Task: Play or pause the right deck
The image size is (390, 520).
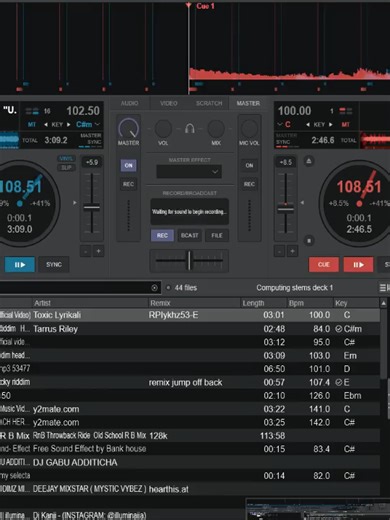Action: coord(358,264)
